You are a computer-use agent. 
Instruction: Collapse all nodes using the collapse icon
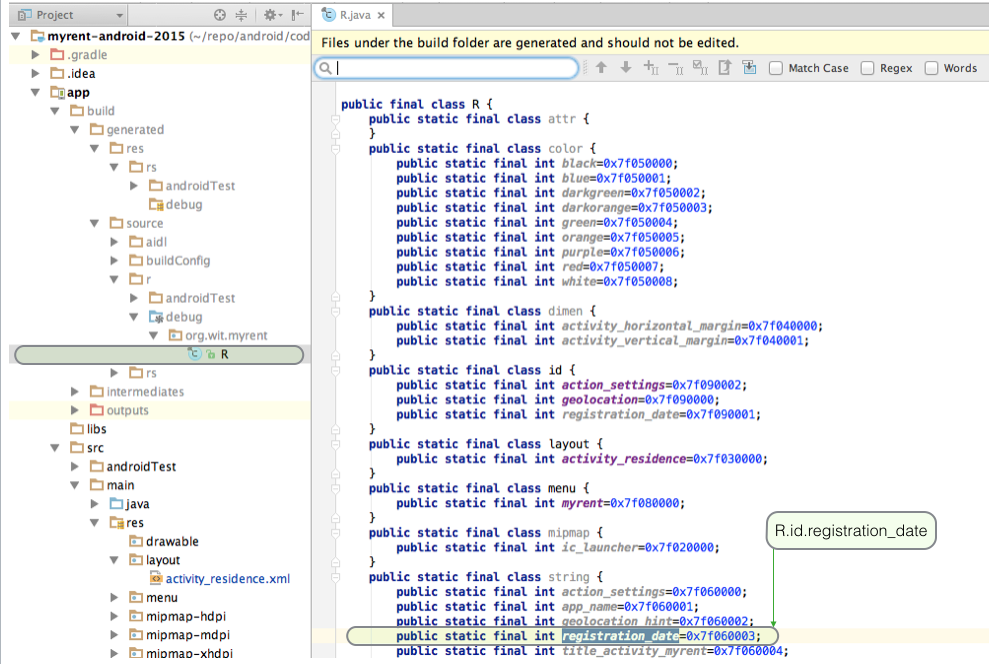[240, 14]
